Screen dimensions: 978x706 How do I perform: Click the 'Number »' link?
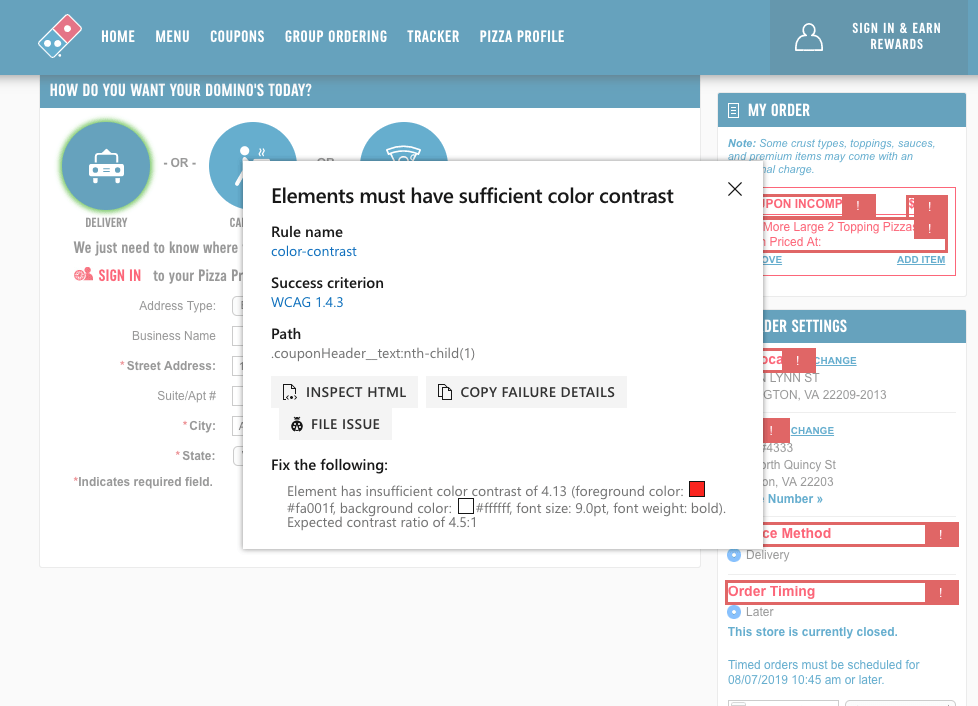pyautogui.click(x=795, y=499)
